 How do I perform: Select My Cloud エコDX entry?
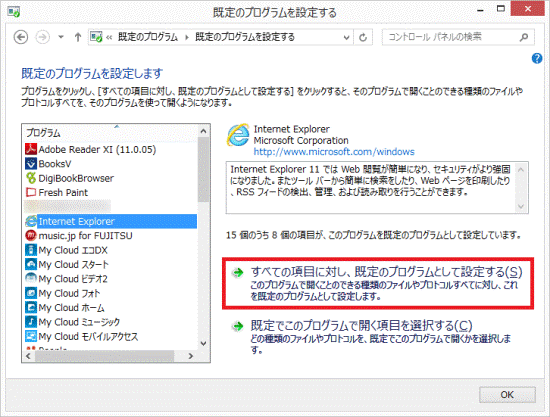[x=111, y=250]
